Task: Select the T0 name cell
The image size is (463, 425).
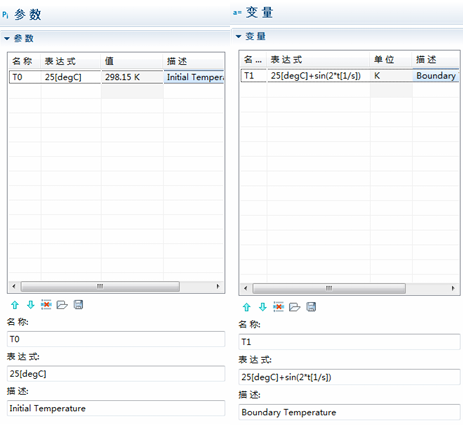Action: [x=25, y=77]
